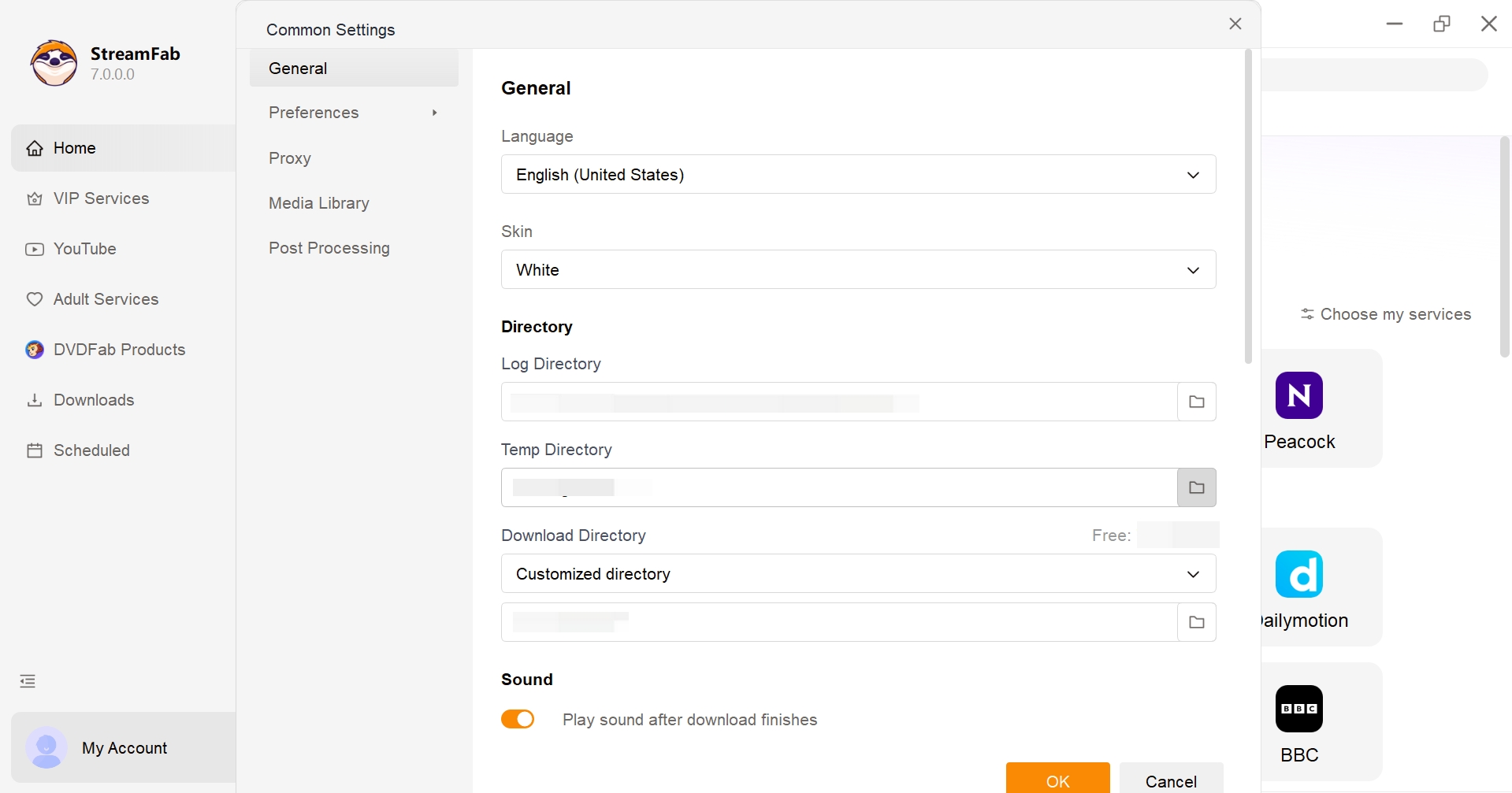Close the Common Settings dialog

1235,24
